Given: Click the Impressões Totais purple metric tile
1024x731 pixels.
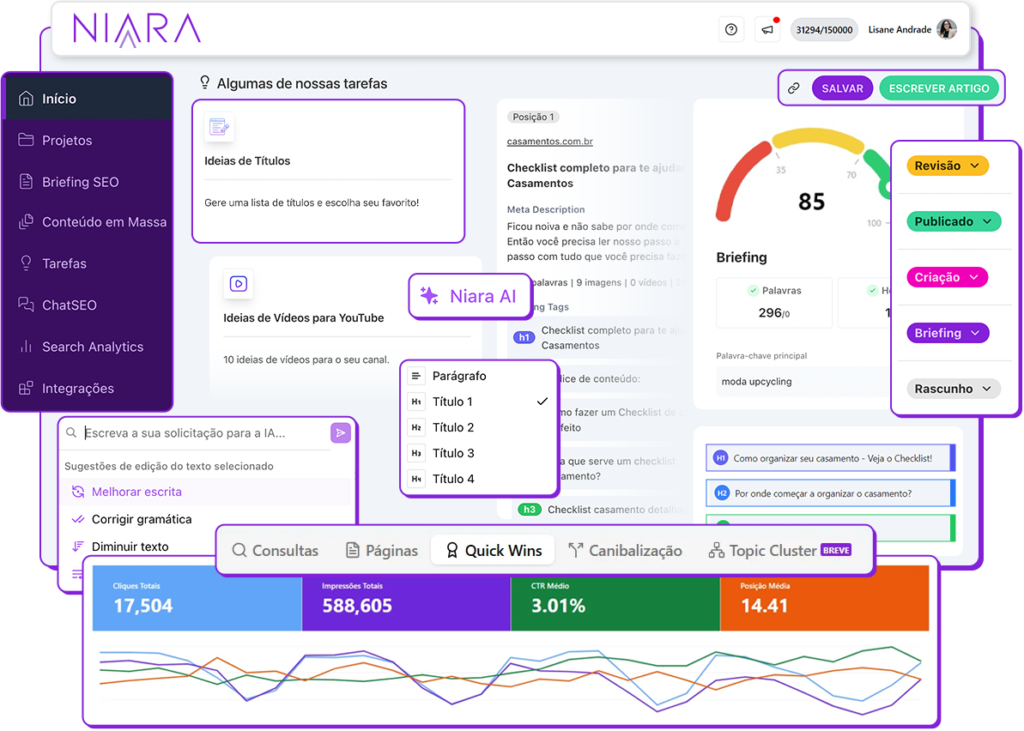Looking at the screenshot, I should [406, 598].
